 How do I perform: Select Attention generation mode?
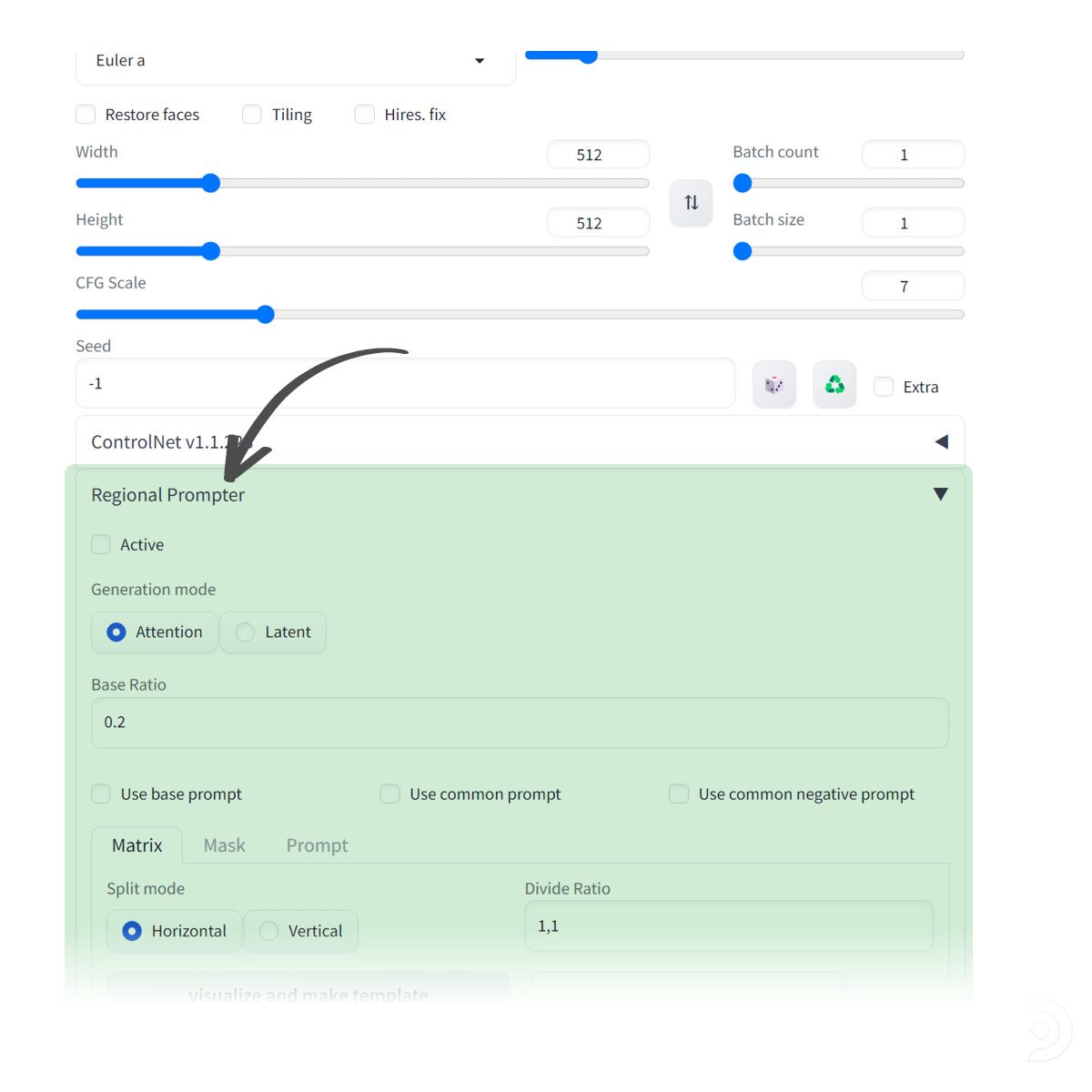(155, 632)
